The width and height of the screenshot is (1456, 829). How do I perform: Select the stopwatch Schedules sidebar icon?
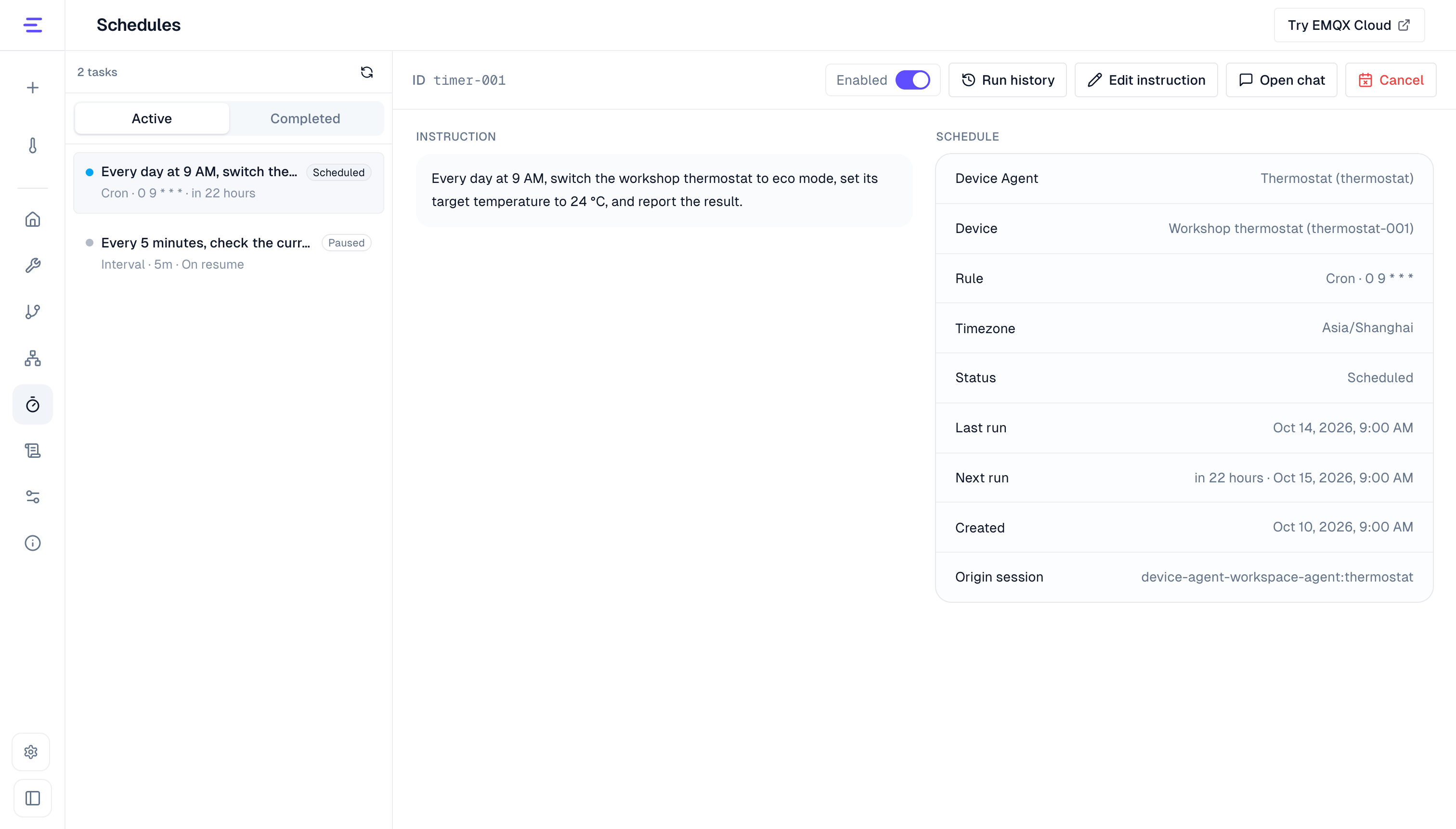[x=32, y=404]
